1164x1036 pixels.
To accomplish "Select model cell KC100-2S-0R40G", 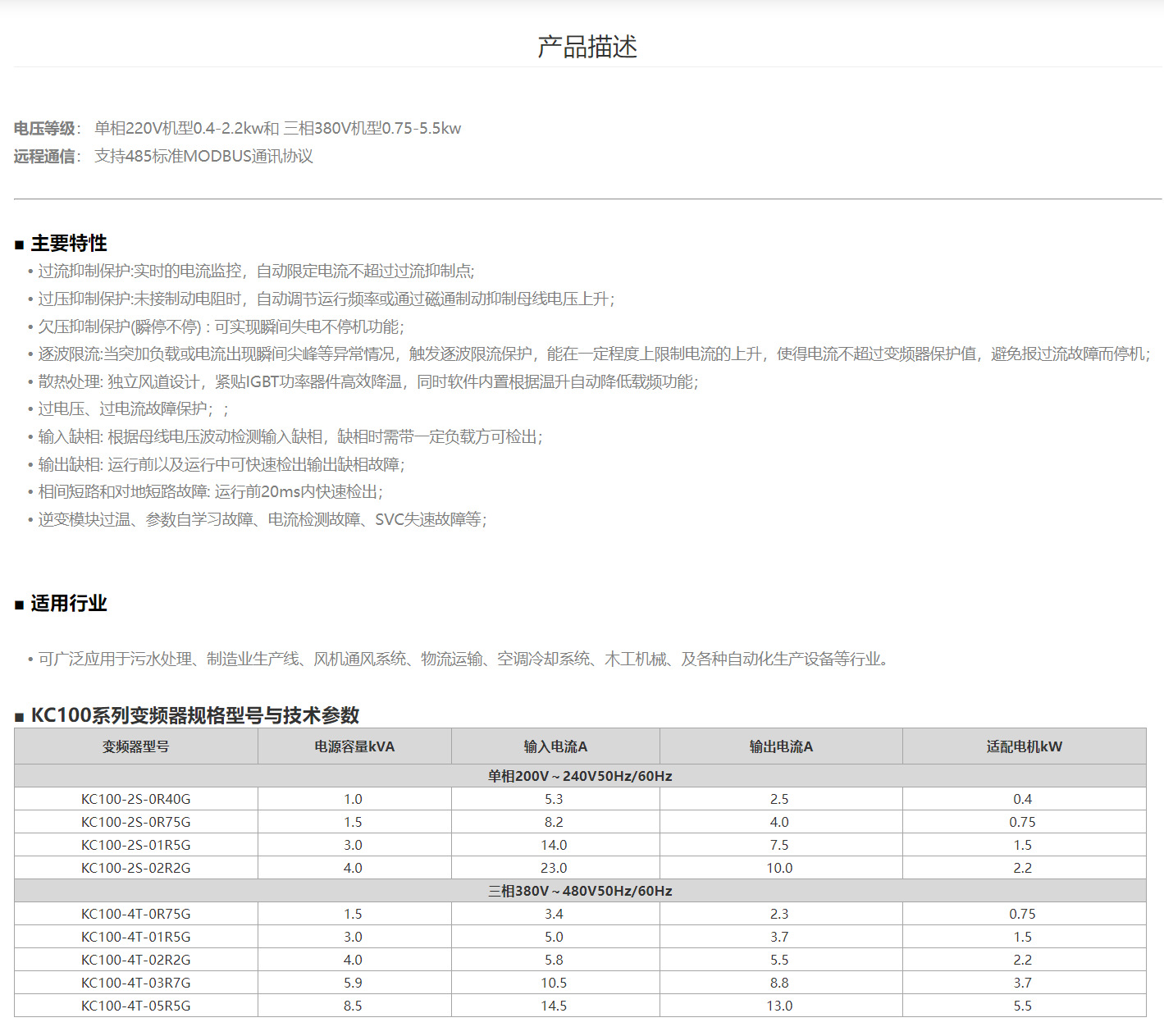I will click(x=136, y=799).
